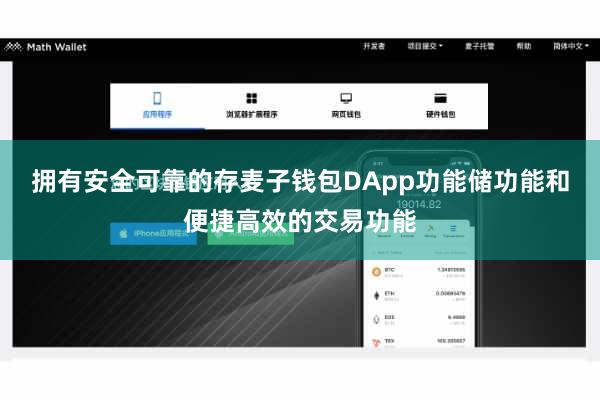Click the Math Wallet logo
This screenshot has height=400, width=600.
(46, 47)
